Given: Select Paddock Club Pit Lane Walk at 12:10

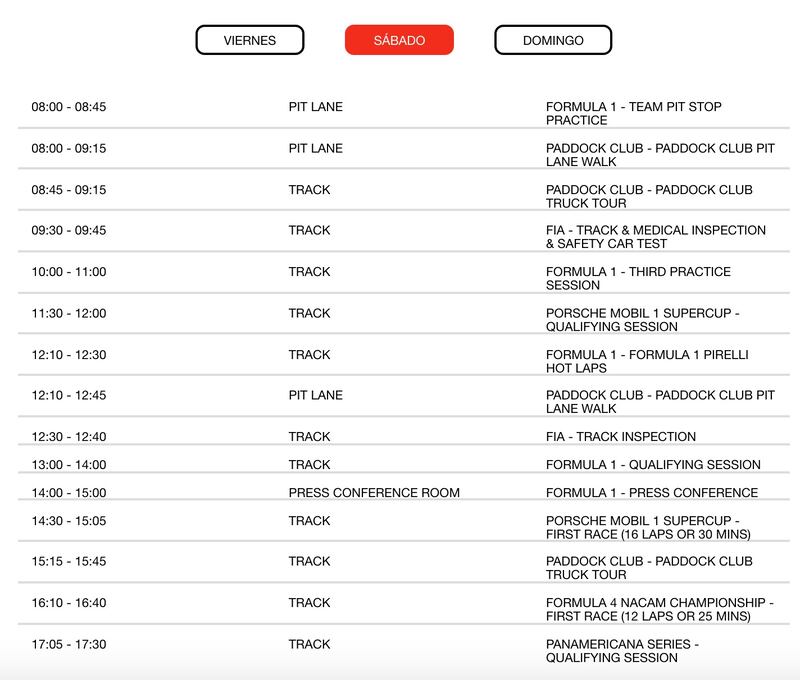Looking at the screenshot, I should pyautogui.click(x=660, y=402).
